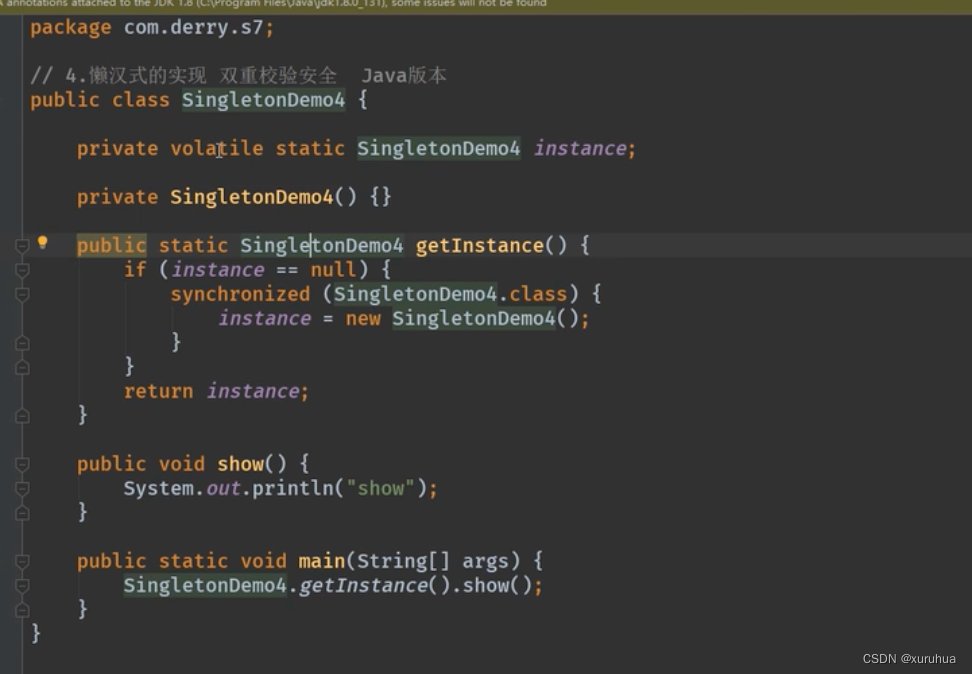Screen dimensions: 972x674
Task: Click 'SingletonDemo4' type in the volatile field line
Action: point(439,149)
